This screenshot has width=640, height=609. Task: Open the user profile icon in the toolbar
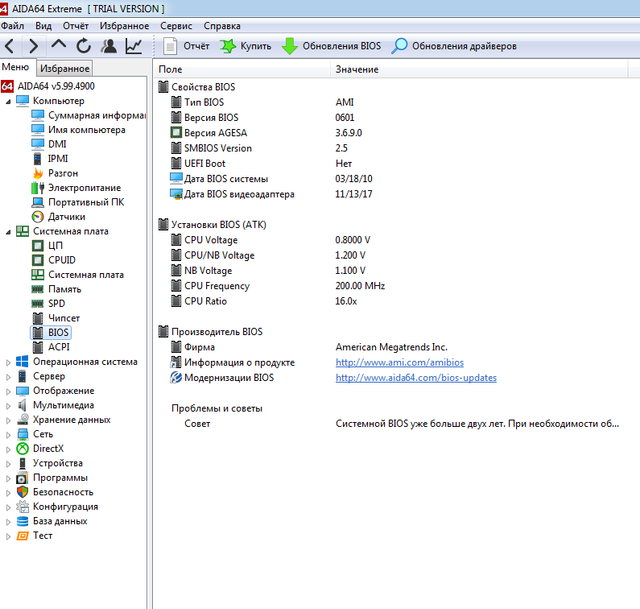tap(109, 46)
